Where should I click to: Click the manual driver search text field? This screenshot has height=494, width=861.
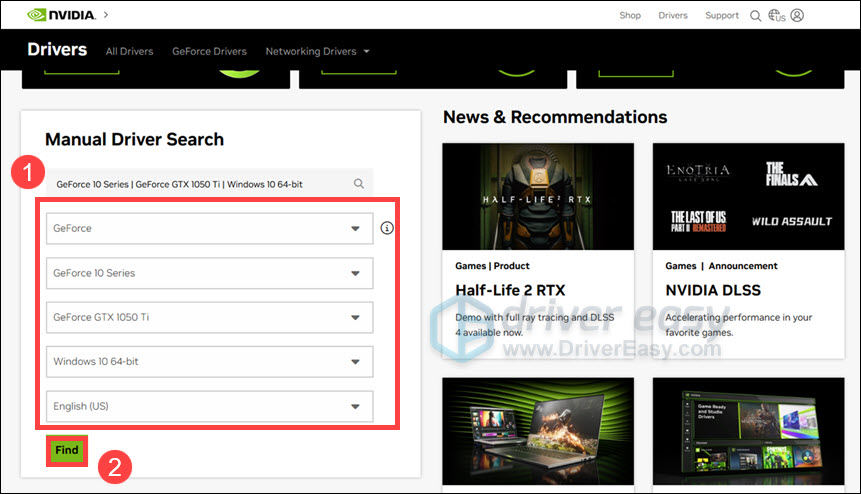pyautogui.click(x=200, y=184)
